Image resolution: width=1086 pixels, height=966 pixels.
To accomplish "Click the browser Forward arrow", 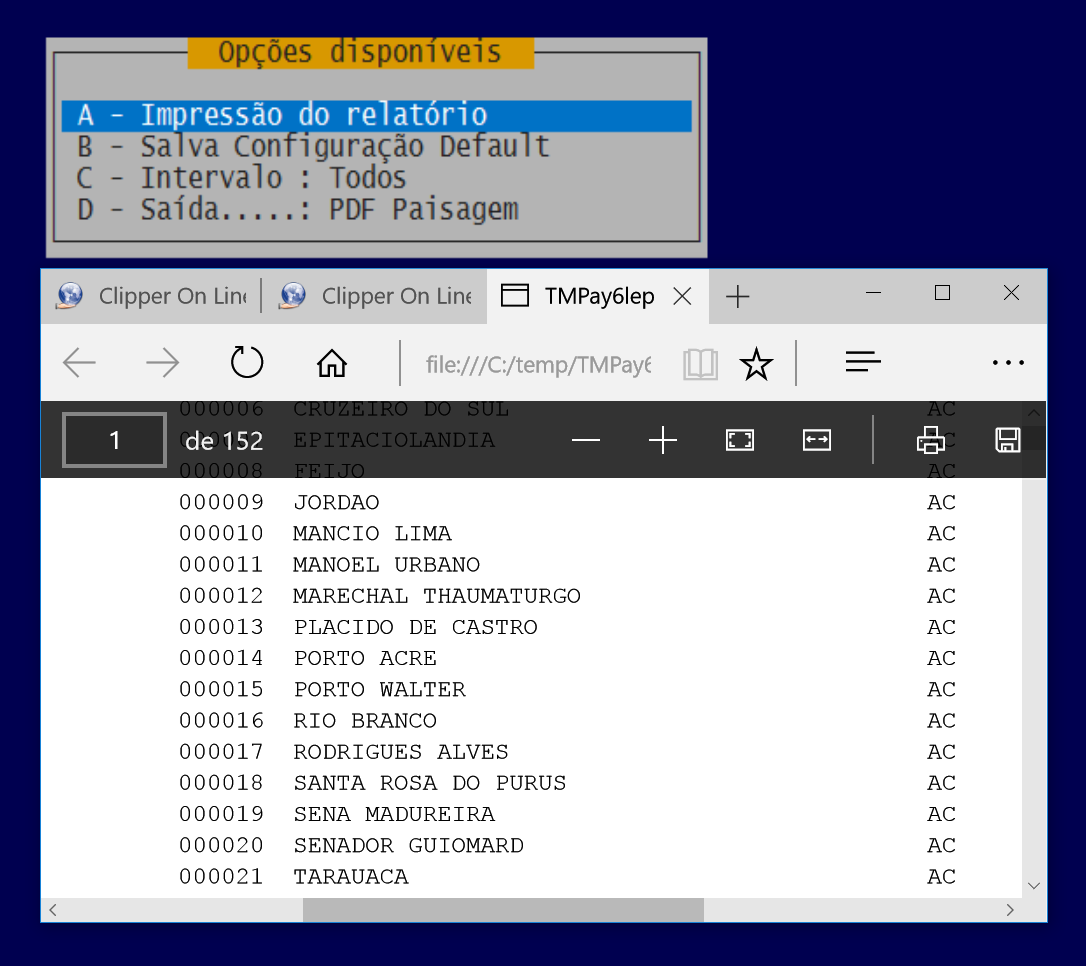I will [162, 363].
